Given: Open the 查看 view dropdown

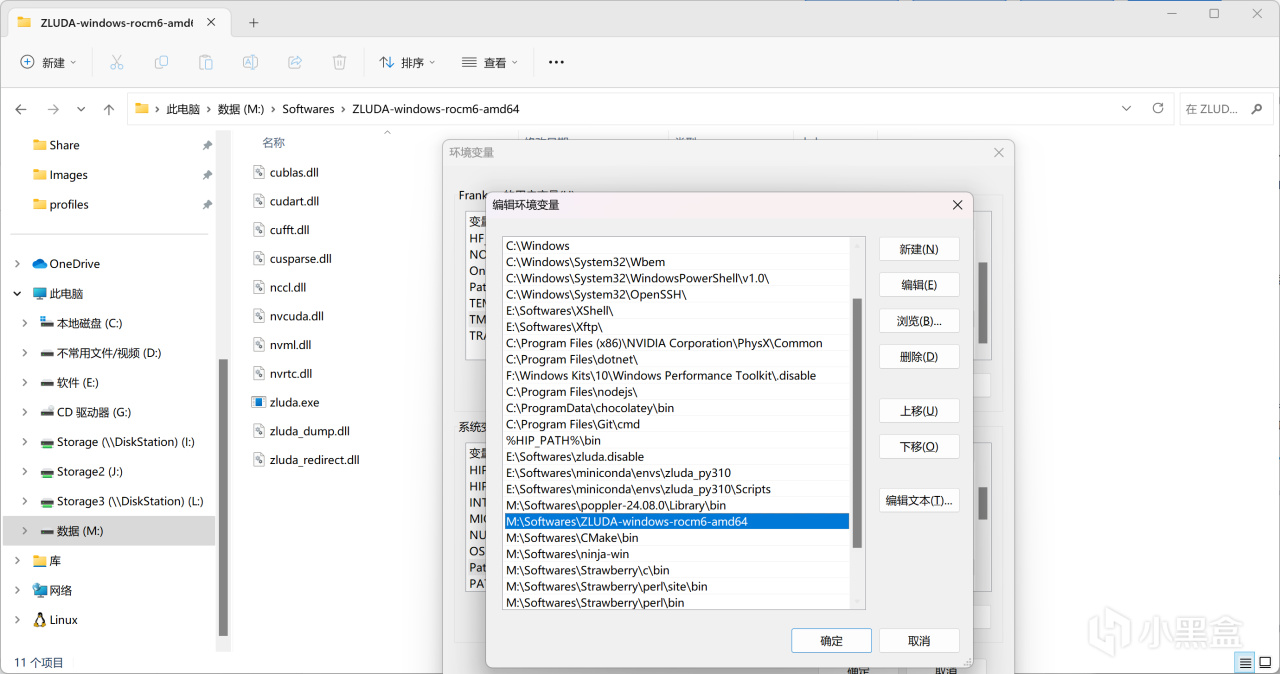Looking at the screenshot, I should point(490,62).
